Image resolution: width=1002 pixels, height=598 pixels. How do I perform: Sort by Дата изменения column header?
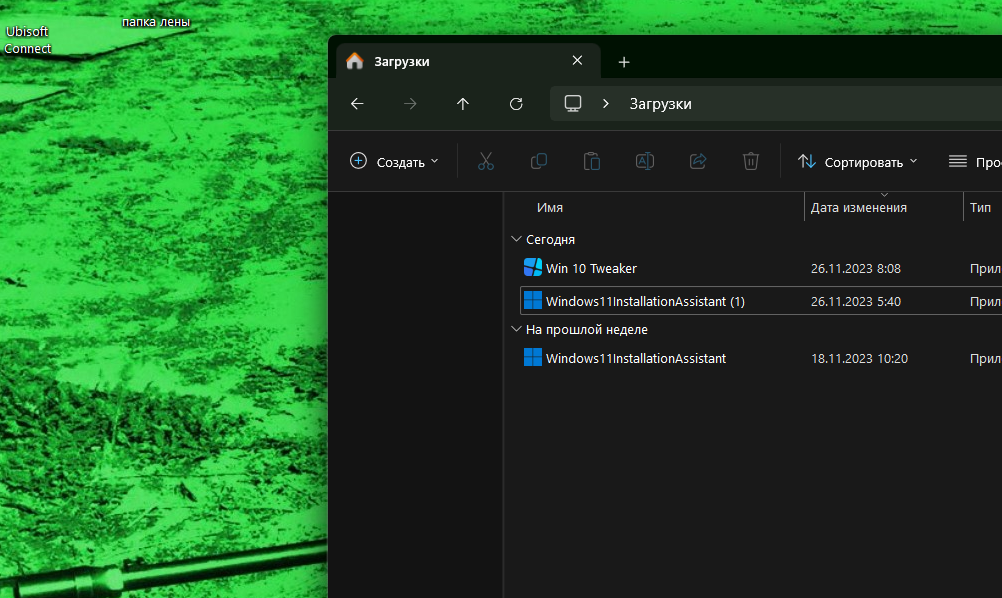pyautogui.click(x=858, y=208)
